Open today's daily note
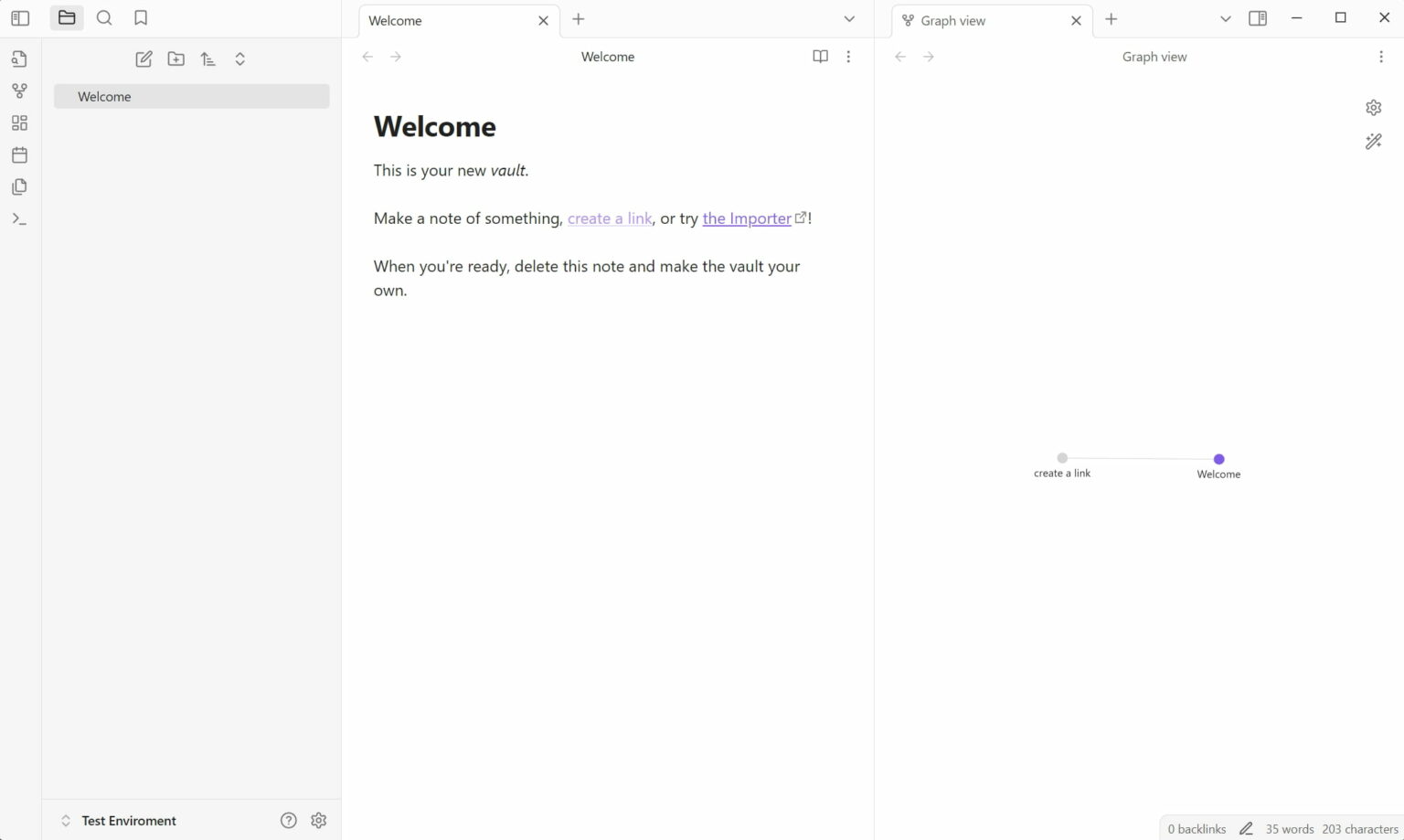Image resolution: width=1404 pixels, height=840 pixels. click(x=19, y=154)
